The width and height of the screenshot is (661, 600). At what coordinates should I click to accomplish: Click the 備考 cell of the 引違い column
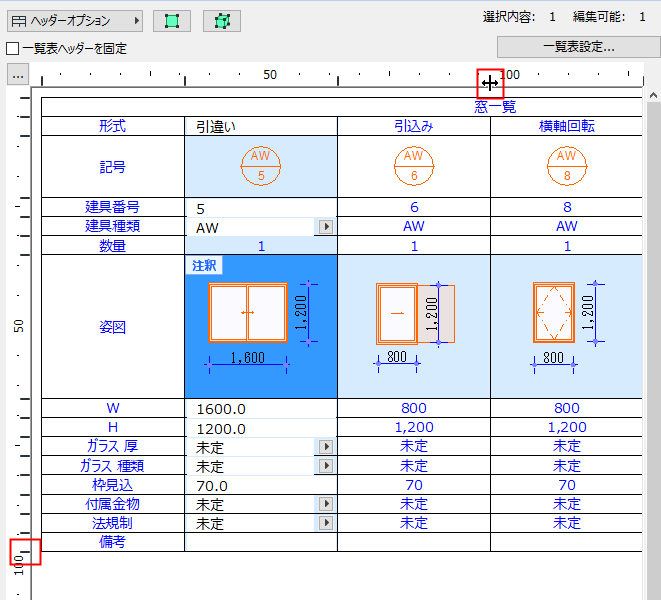261,542
